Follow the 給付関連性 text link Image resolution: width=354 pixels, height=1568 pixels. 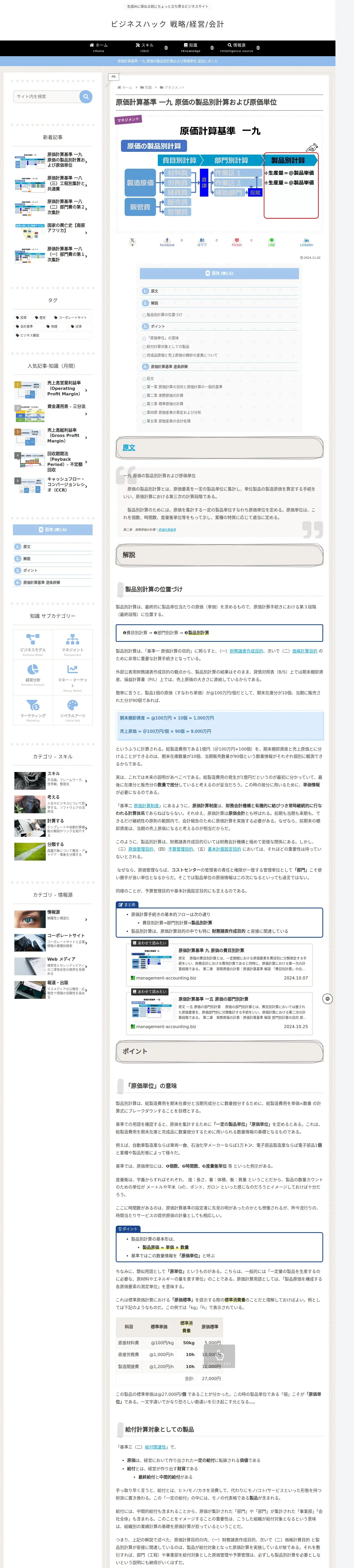[x=155, y=1447]
